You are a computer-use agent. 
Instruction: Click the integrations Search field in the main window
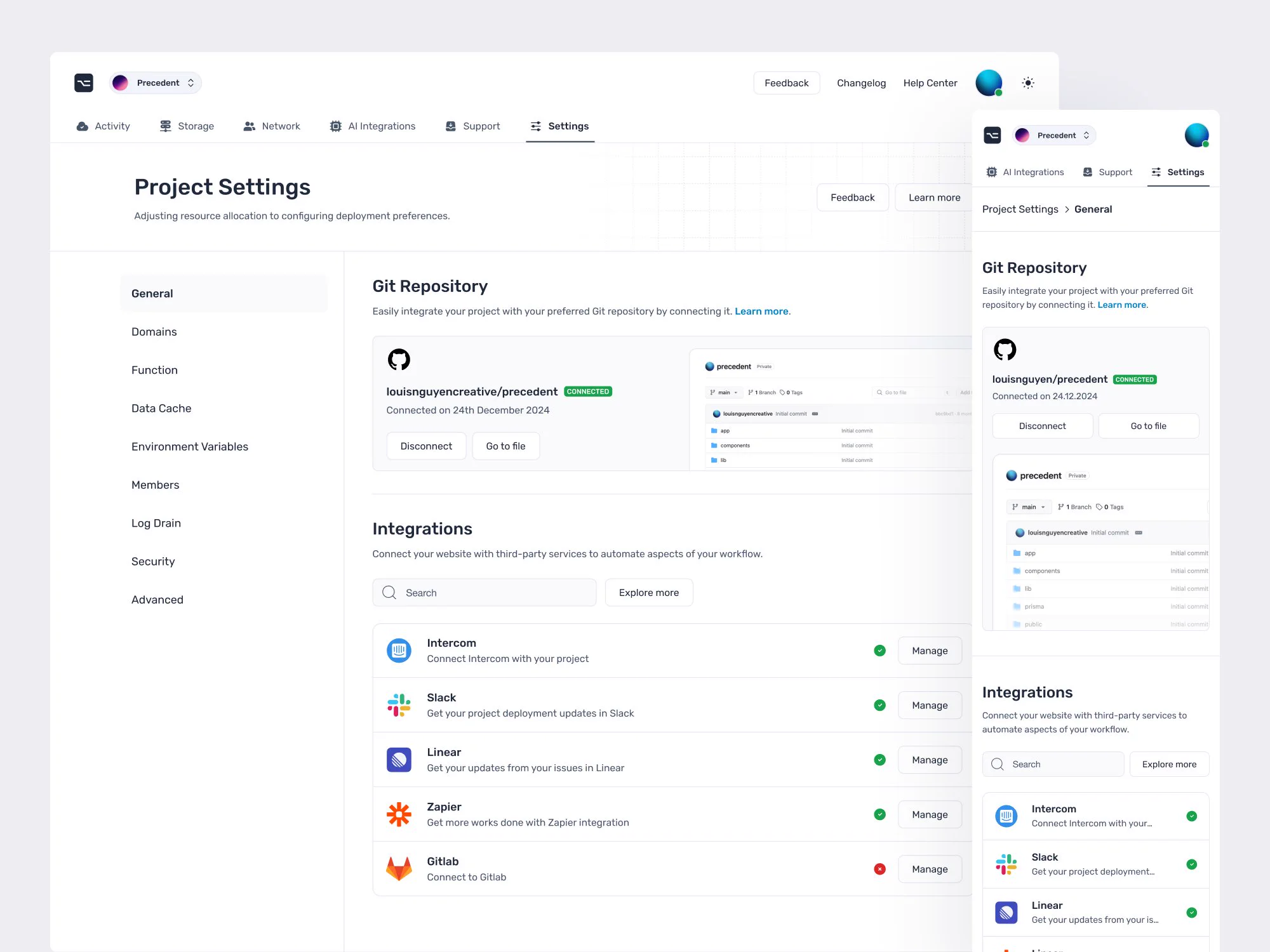pyautogui.click(x=484, y=593)
